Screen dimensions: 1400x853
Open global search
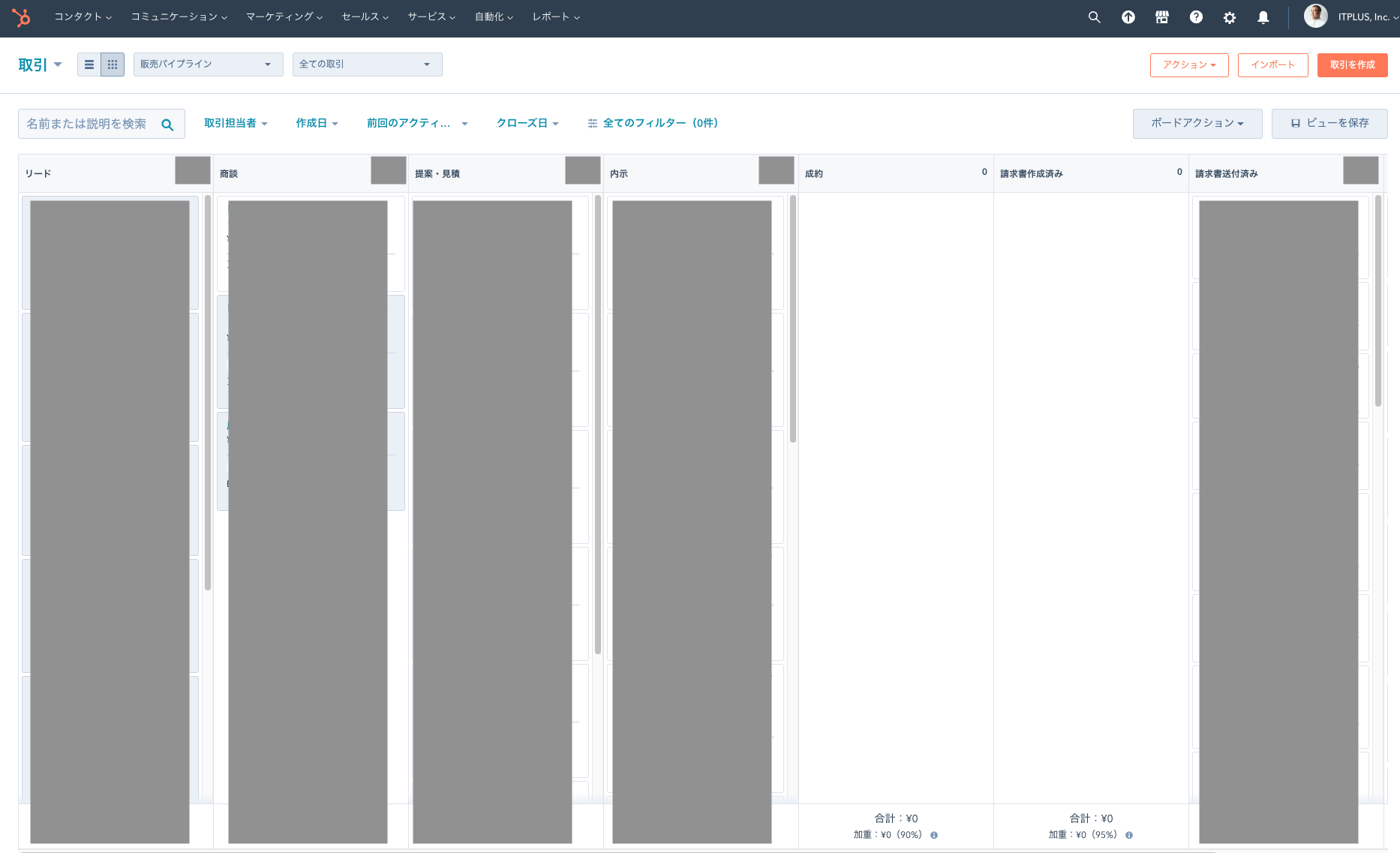1094,17
